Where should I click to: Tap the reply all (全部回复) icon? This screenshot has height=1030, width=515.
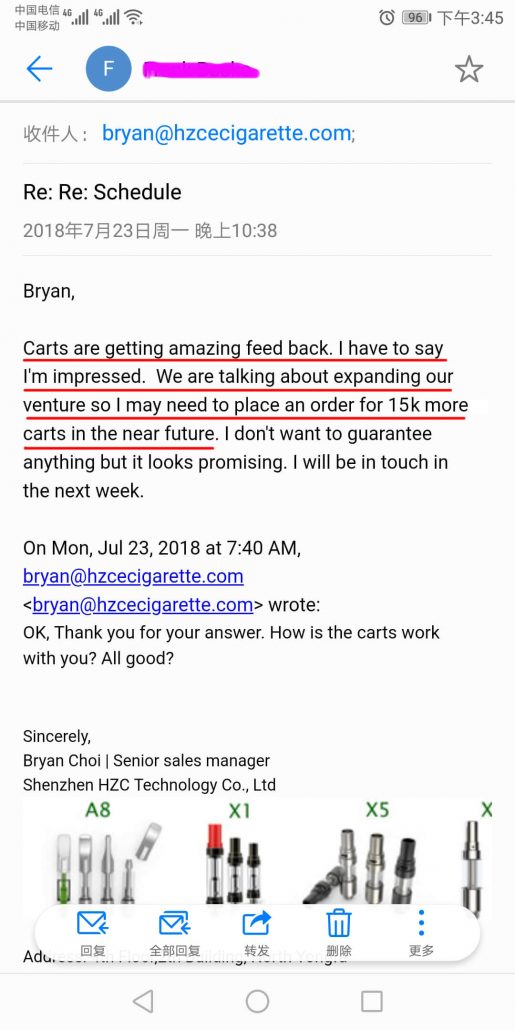click(x=175, y=933)
